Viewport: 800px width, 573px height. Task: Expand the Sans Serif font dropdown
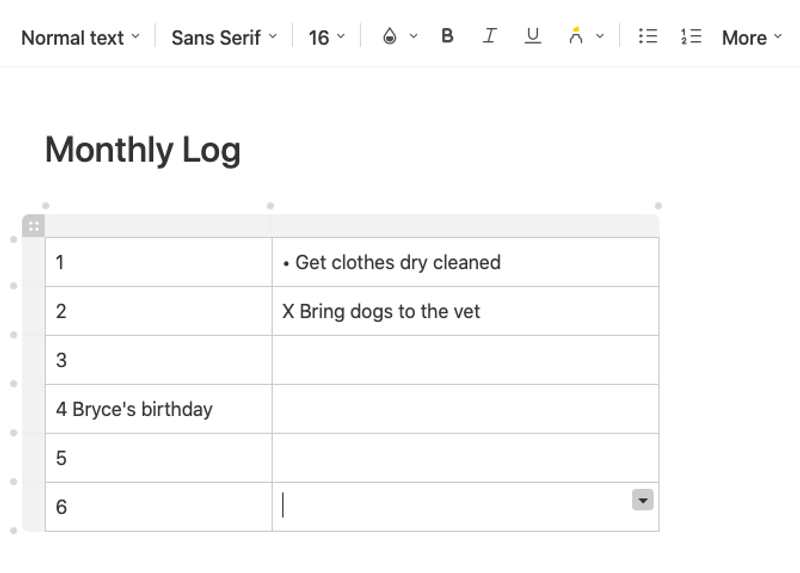(x=224, y=38)
